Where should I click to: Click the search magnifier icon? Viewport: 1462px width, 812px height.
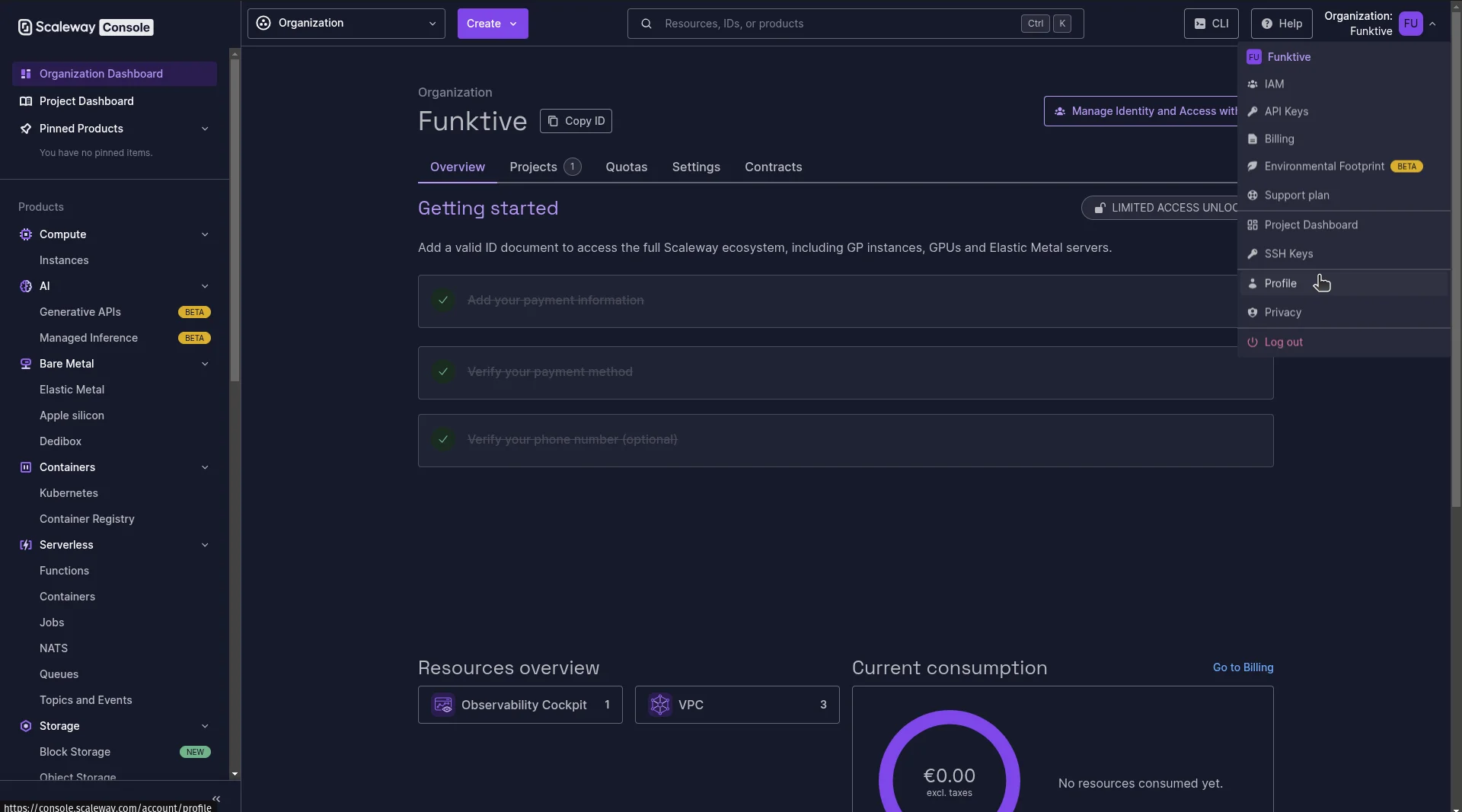[x=646, y=24]
